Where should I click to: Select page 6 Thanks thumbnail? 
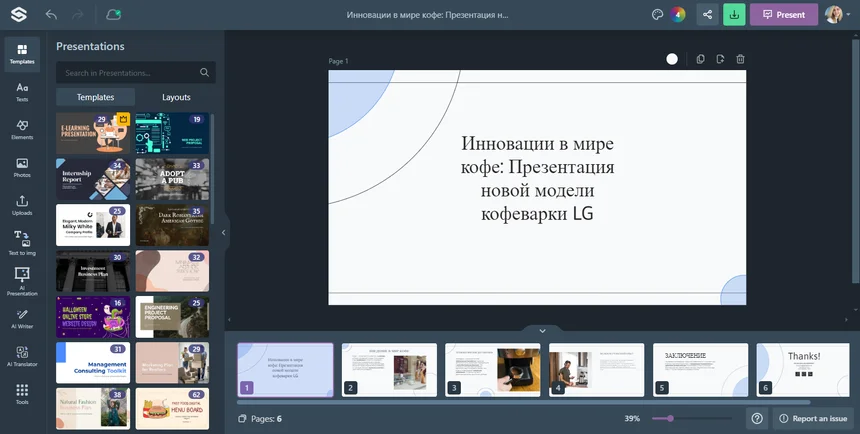click(803, 370)
